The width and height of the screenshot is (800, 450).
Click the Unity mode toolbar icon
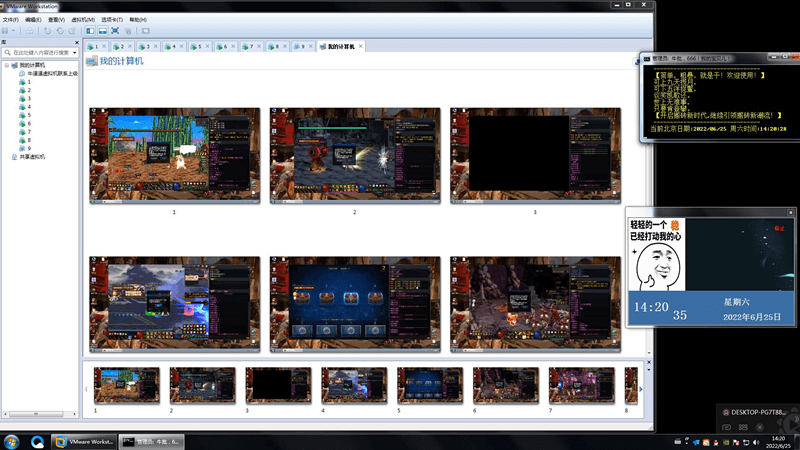(128, 31)
